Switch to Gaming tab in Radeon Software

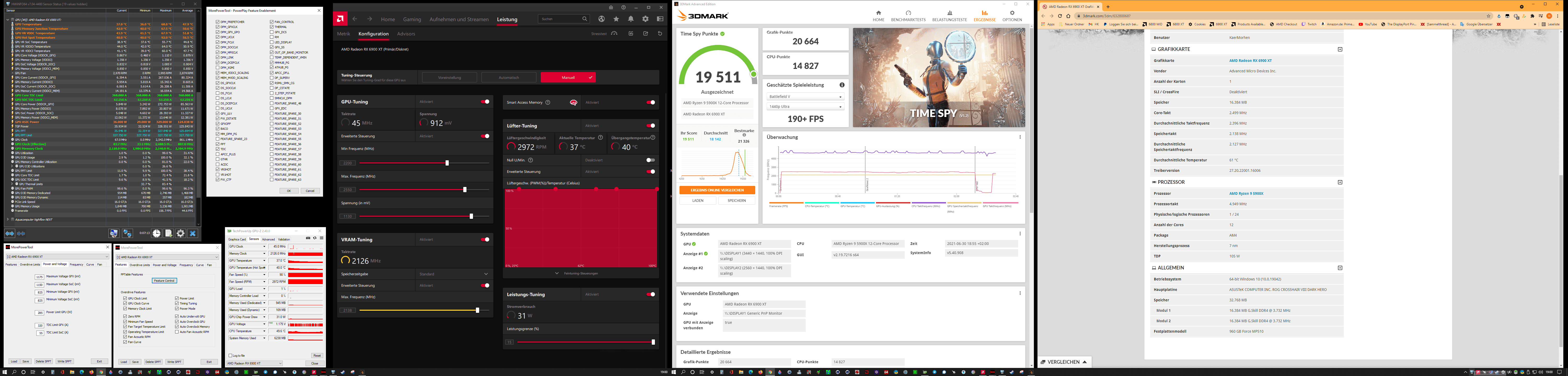coord(412,20)
